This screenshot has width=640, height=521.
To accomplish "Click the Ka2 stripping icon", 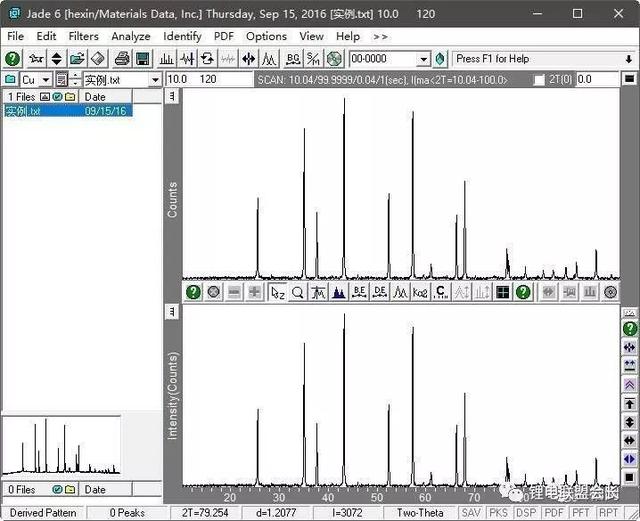I will 420,292.
